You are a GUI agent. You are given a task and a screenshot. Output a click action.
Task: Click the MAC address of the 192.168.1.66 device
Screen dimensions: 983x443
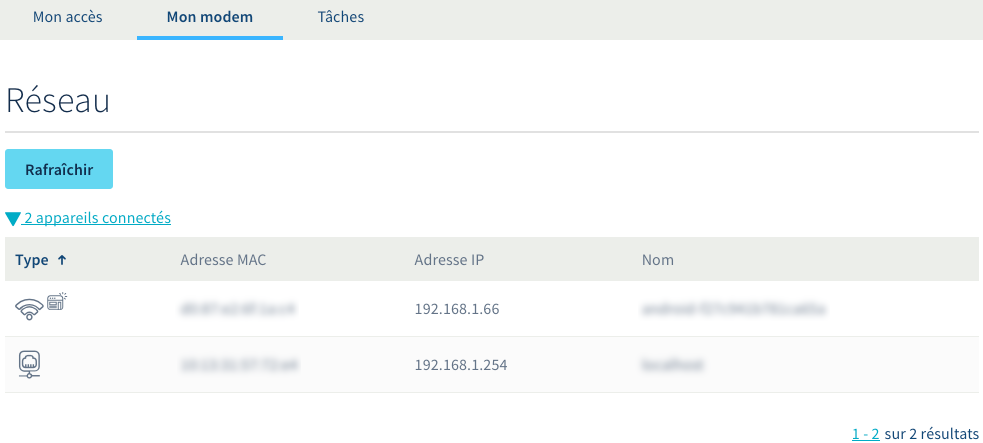coord(240,309)
